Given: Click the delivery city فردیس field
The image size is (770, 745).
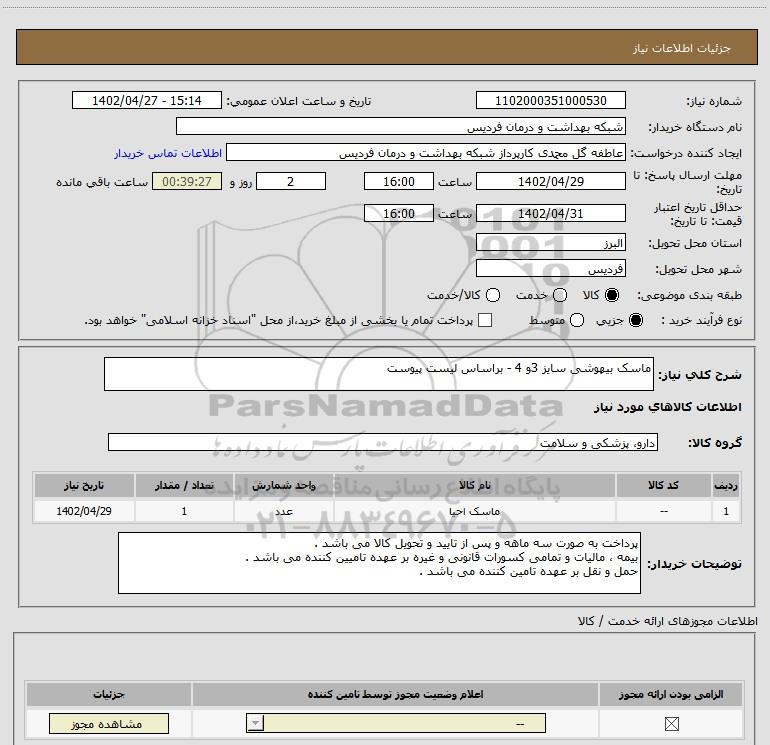Looking at the screenshot, I should coord(550,269).
